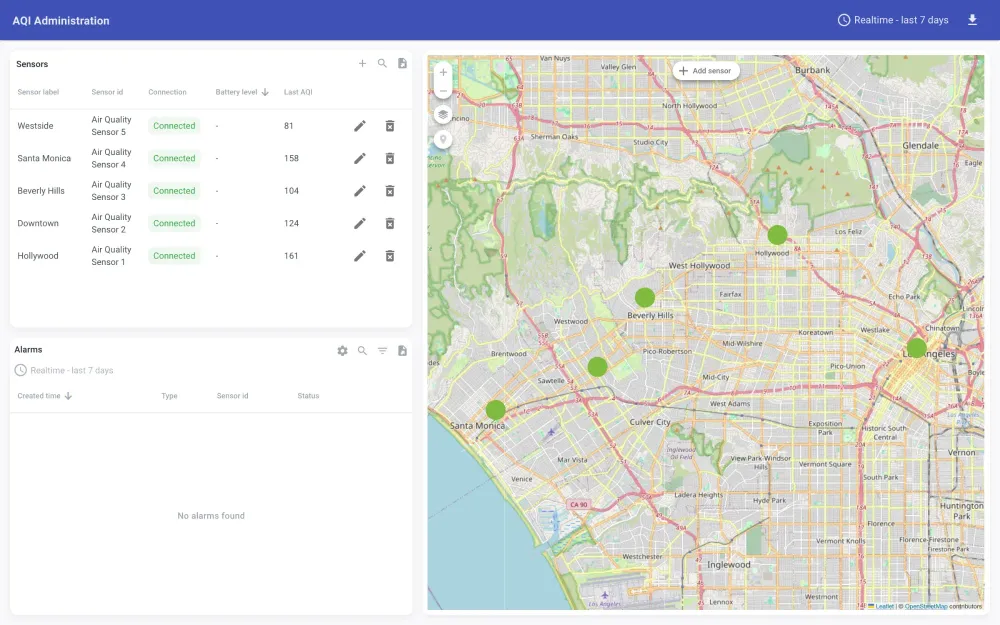Click the AQI Administration title
Image resolution: width=1000 pixels, height=625 pixels.
(x=61, y=20)
